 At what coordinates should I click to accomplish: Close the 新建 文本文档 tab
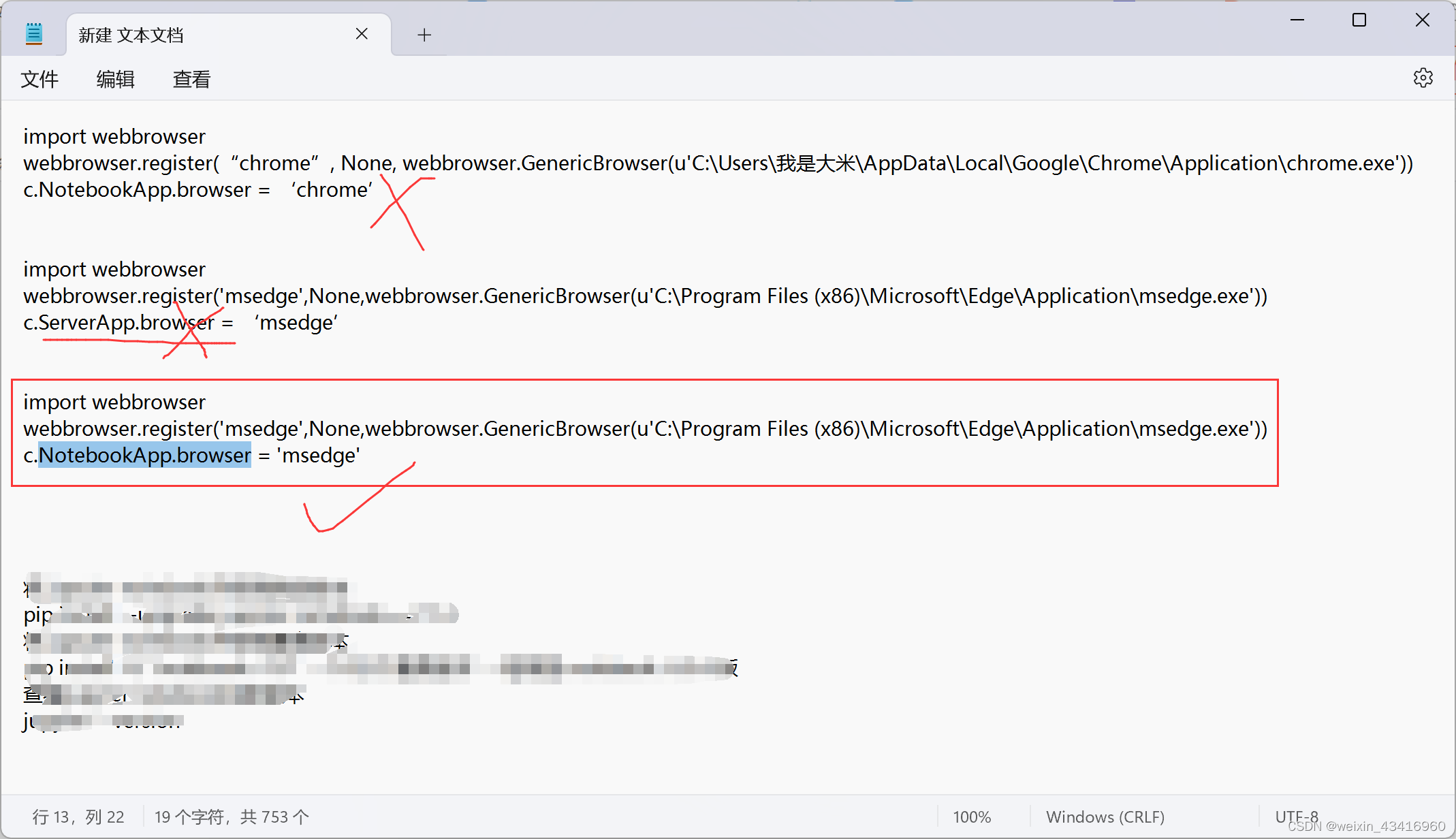[362, 34]
